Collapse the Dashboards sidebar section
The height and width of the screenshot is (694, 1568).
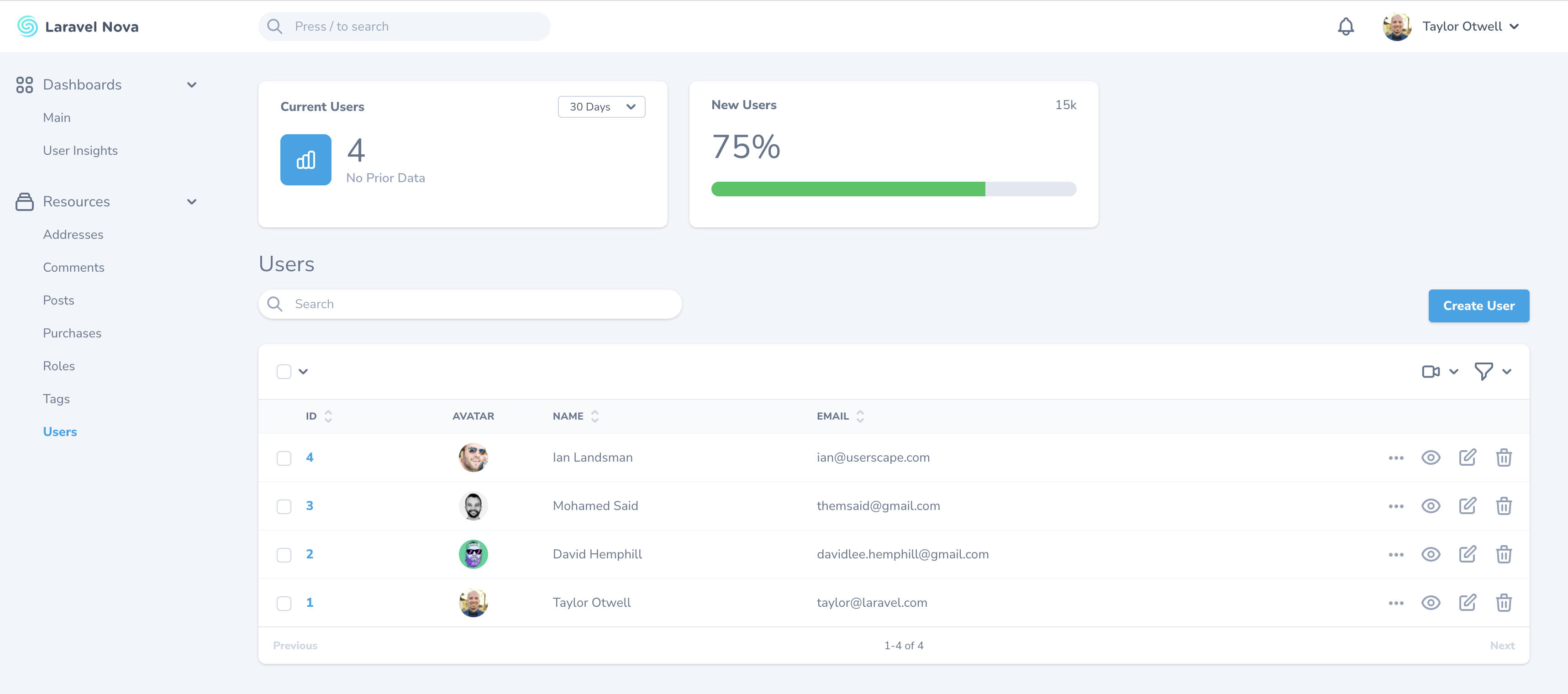click(x=192, y=84)
